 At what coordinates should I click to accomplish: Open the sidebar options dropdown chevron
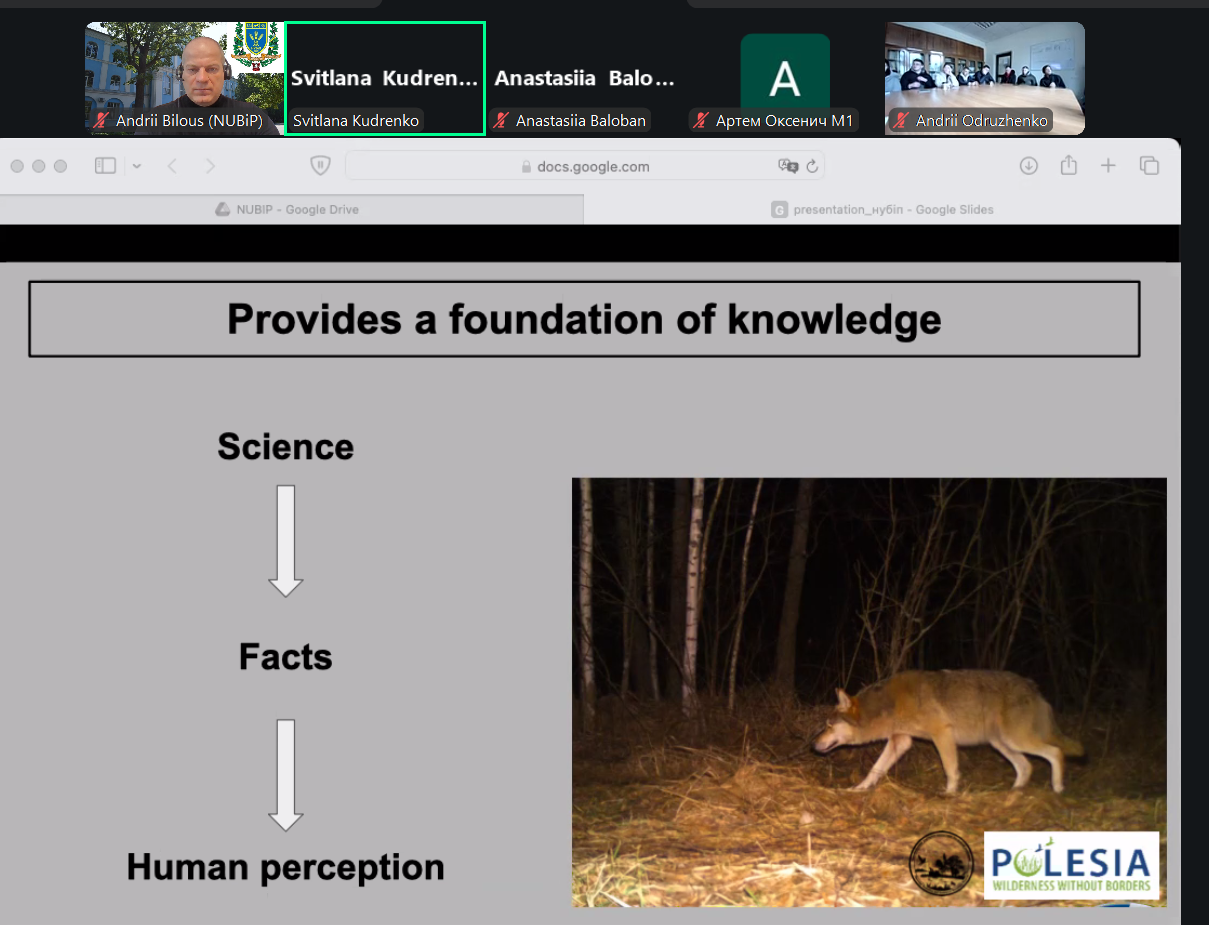click(x=137, y=166)
